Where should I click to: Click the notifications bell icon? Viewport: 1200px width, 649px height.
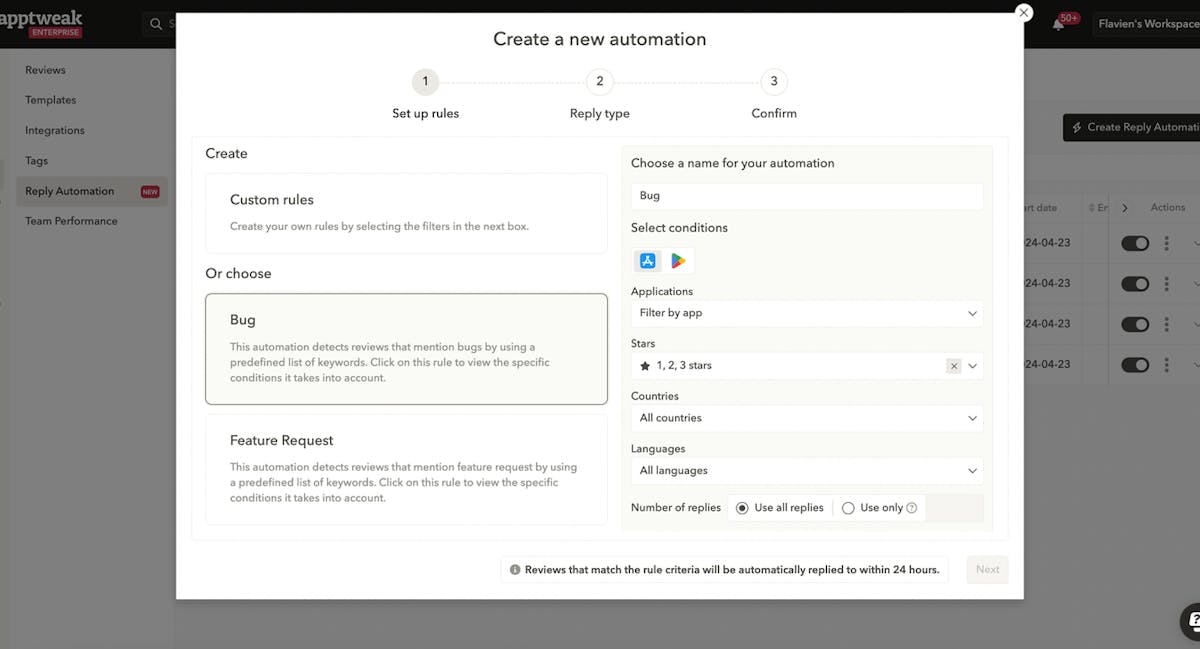[1058, 24]
